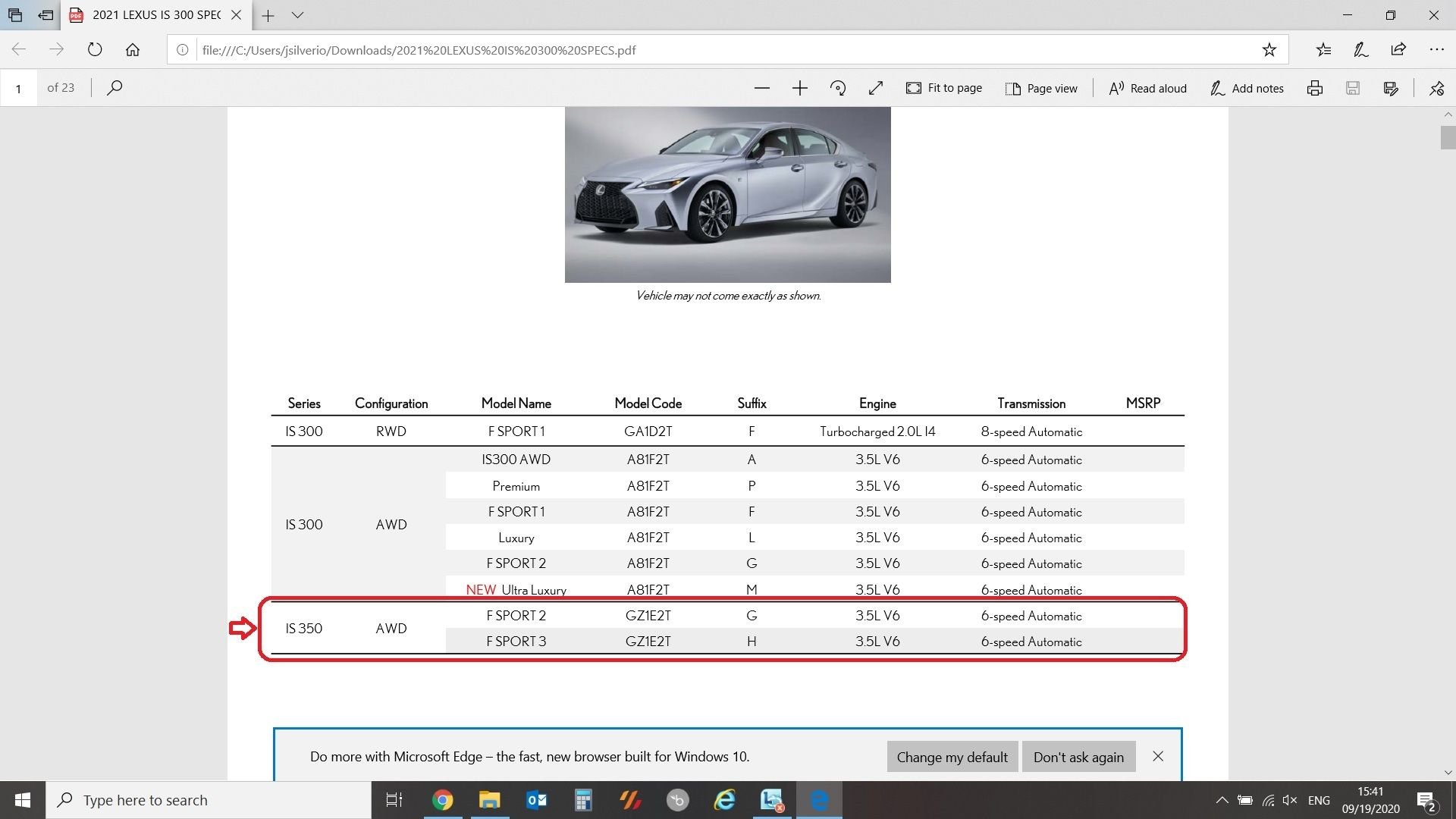This screenshot has height=819, width=1456.
Task: Click Change my default button
Action: tap(952, 757)
